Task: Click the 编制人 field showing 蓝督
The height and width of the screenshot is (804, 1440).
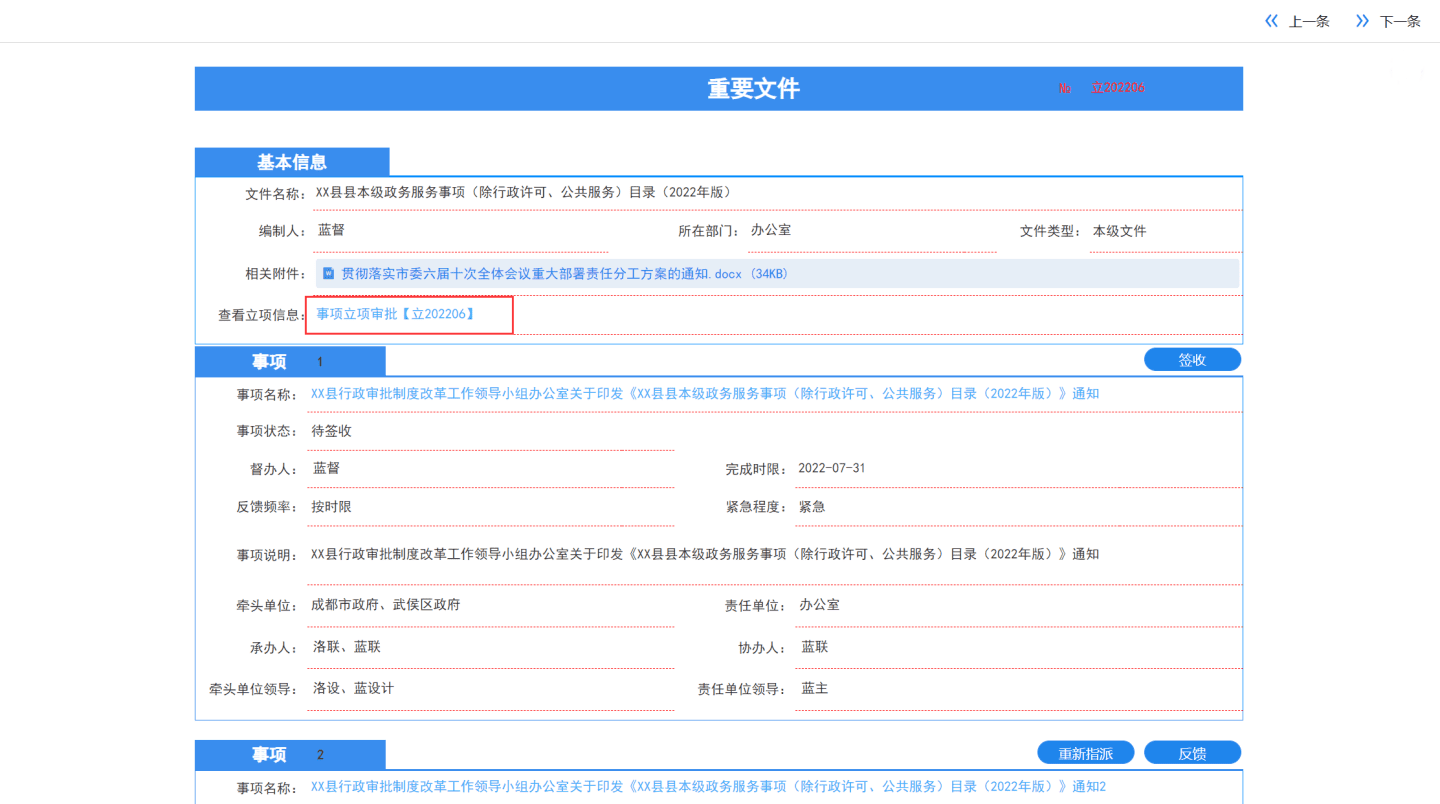Action: 460,230
